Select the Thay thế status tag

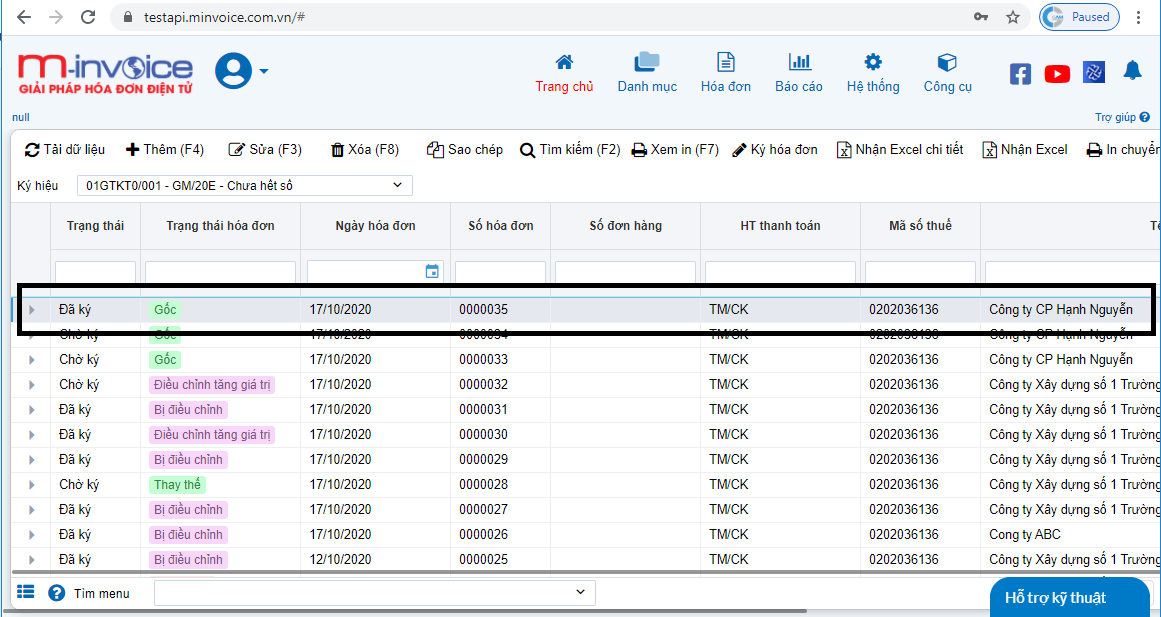(177, 485)
